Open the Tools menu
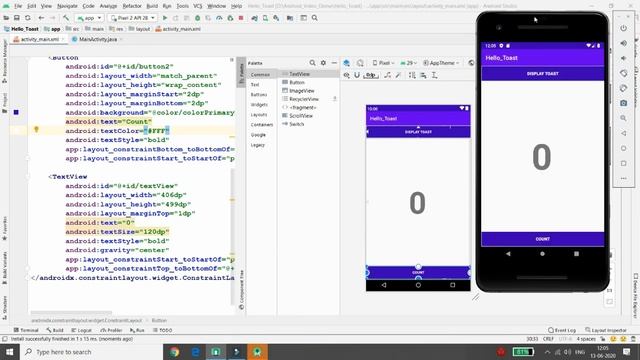640x360 pixels. (182, 6)
